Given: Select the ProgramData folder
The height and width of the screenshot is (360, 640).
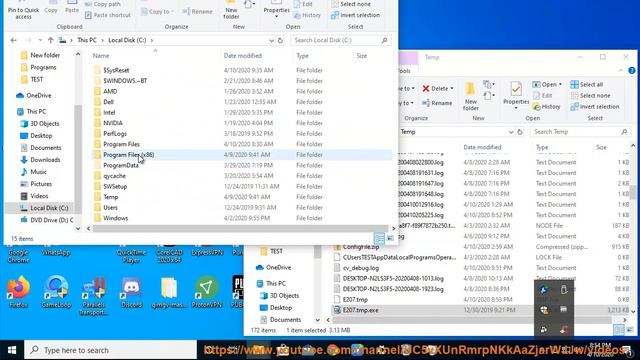Looking at the screenshot, I should (242, 165).
